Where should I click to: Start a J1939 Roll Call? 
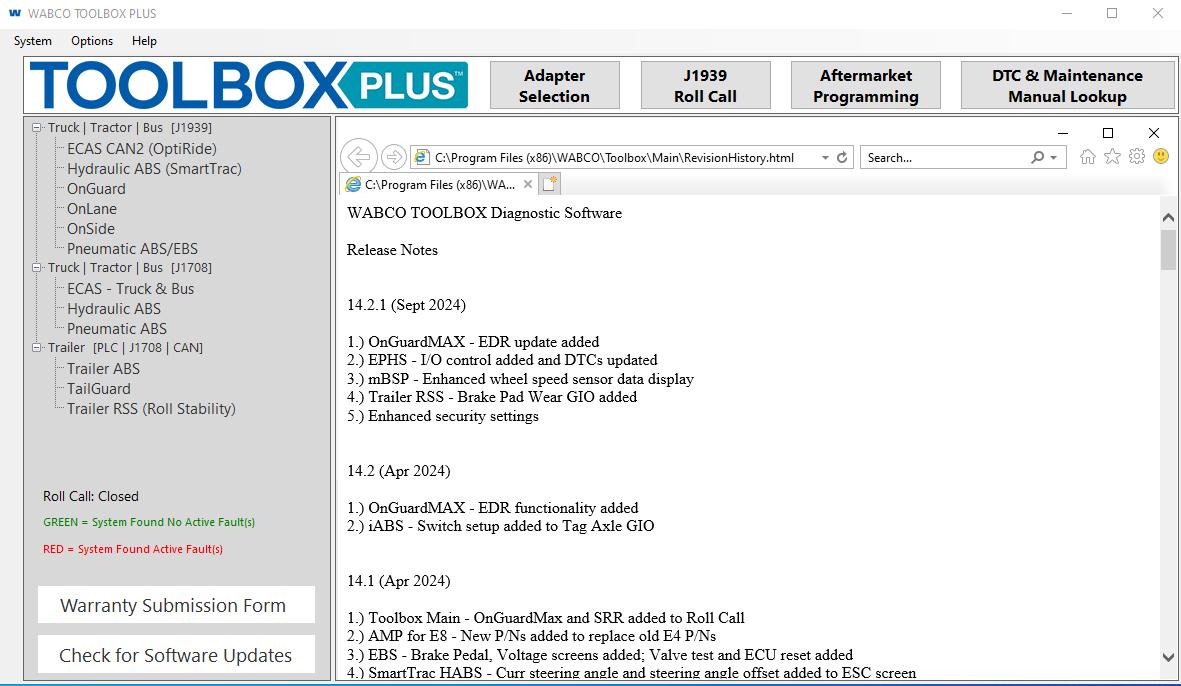(705, 84)
